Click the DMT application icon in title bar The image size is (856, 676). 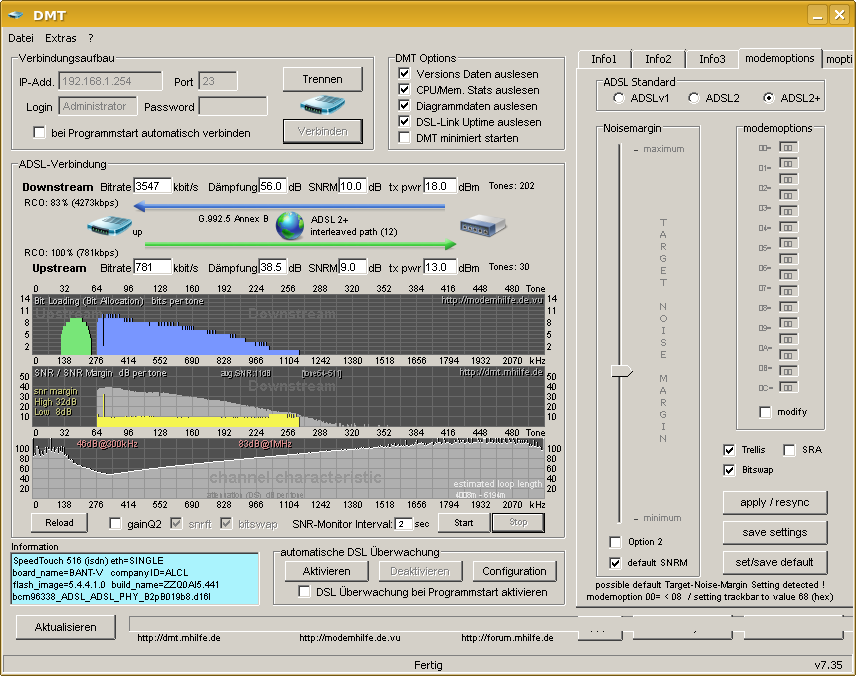click(16, 15)
